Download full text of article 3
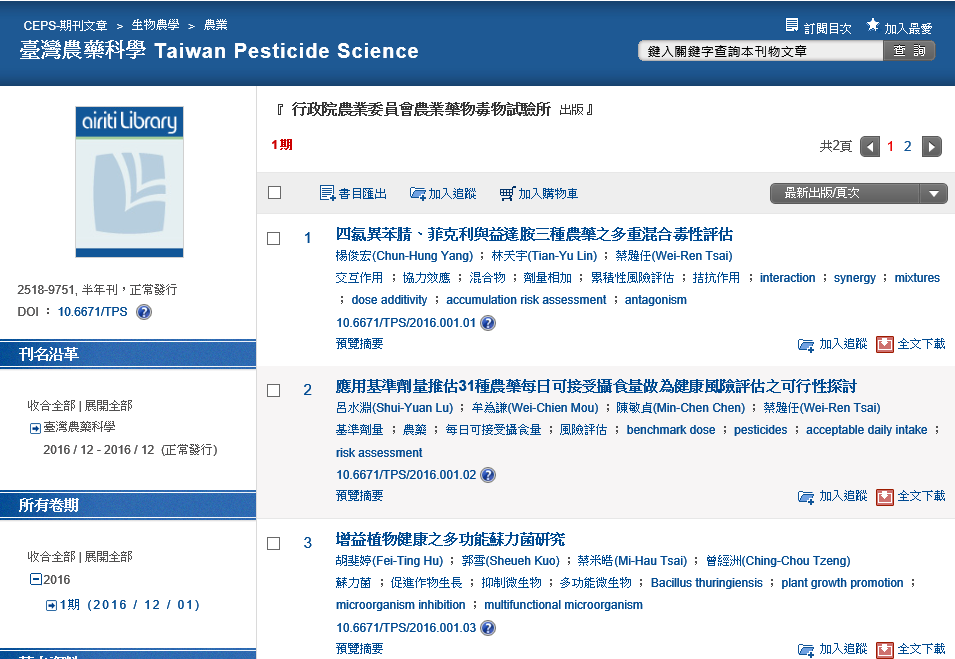This screenshot has height=659, width=955. pos(884,650)
